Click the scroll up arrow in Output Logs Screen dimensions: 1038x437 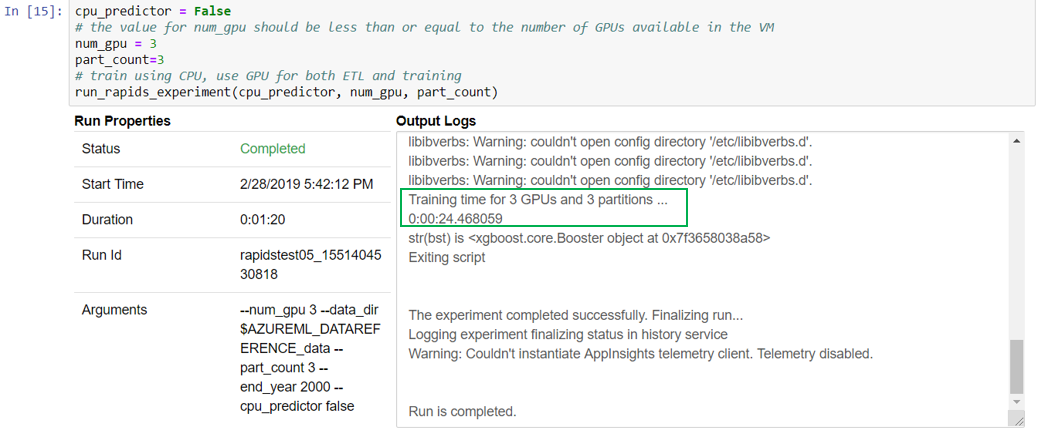(1017, 142)
